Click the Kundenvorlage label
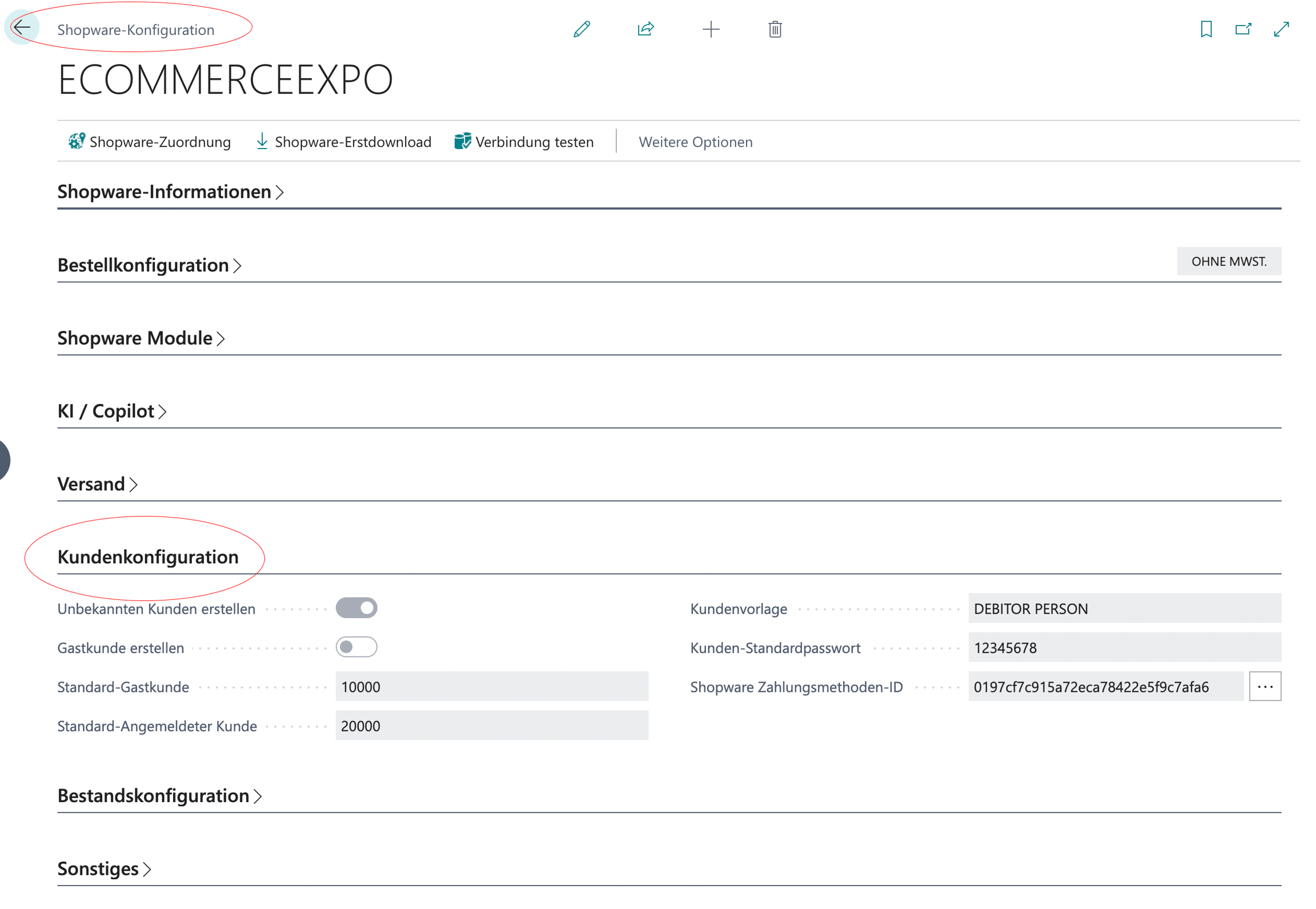 (739, 609)
